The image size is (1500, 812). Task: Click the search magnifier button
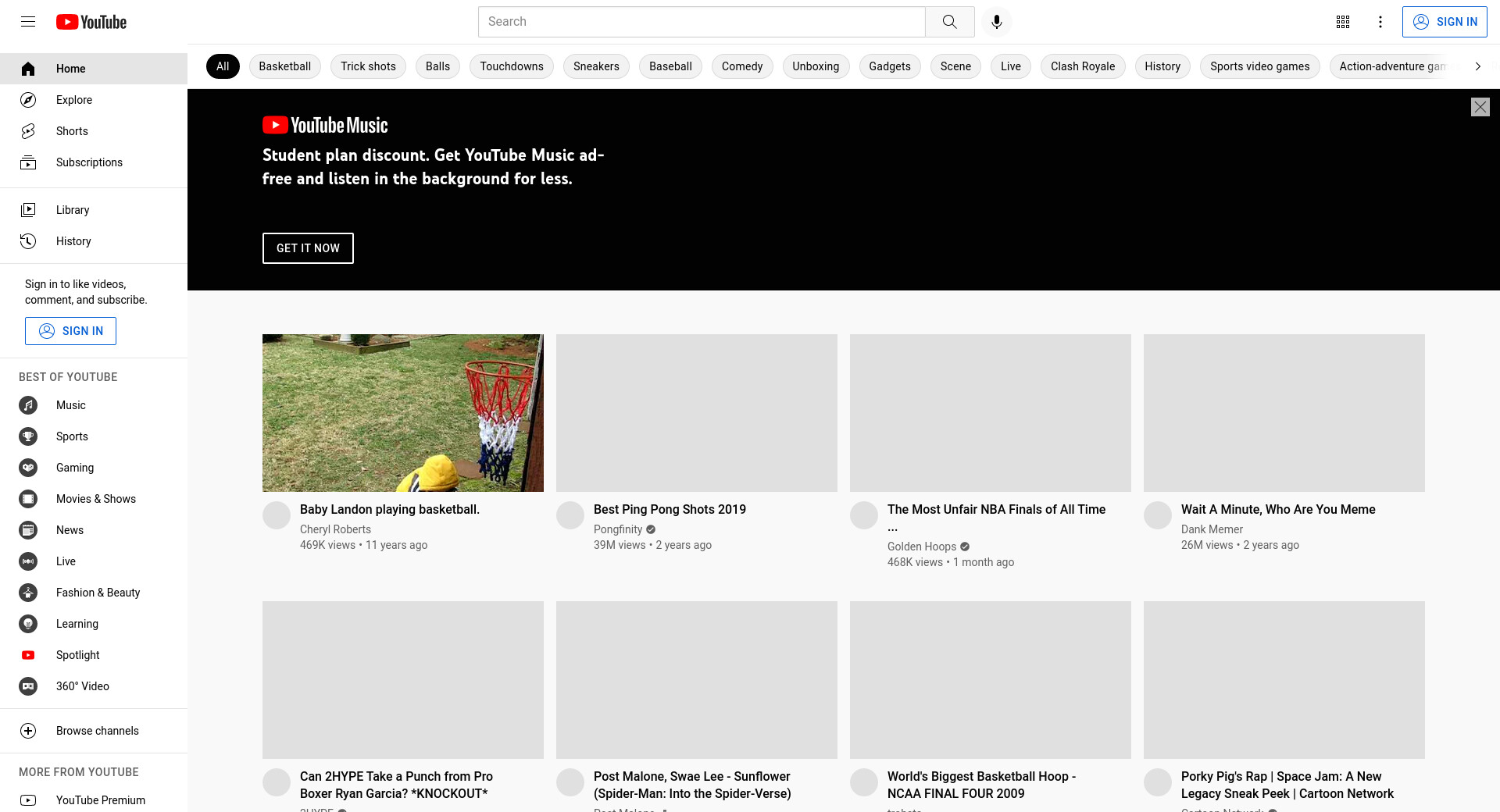[x=949, y=22]
